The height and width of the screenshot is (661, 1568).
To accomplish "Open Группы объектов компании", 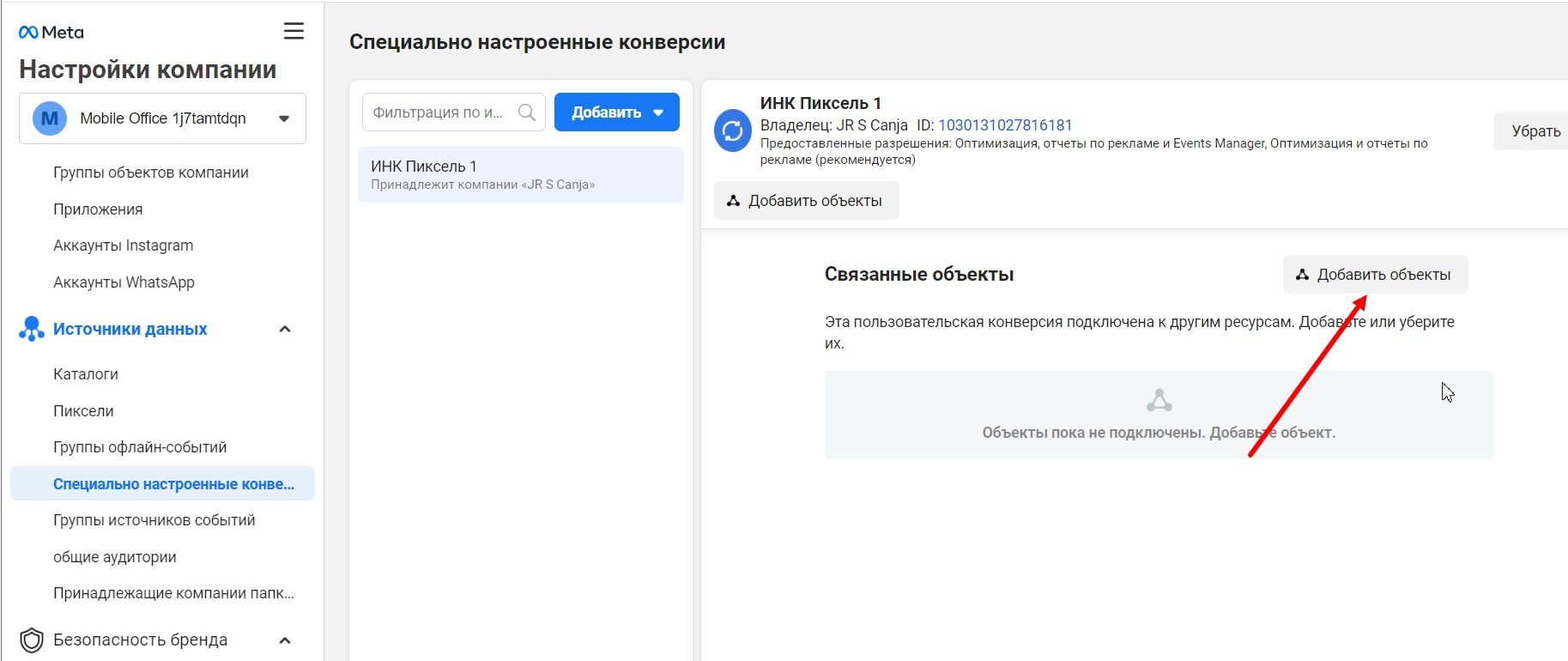I will click(151, 173).
